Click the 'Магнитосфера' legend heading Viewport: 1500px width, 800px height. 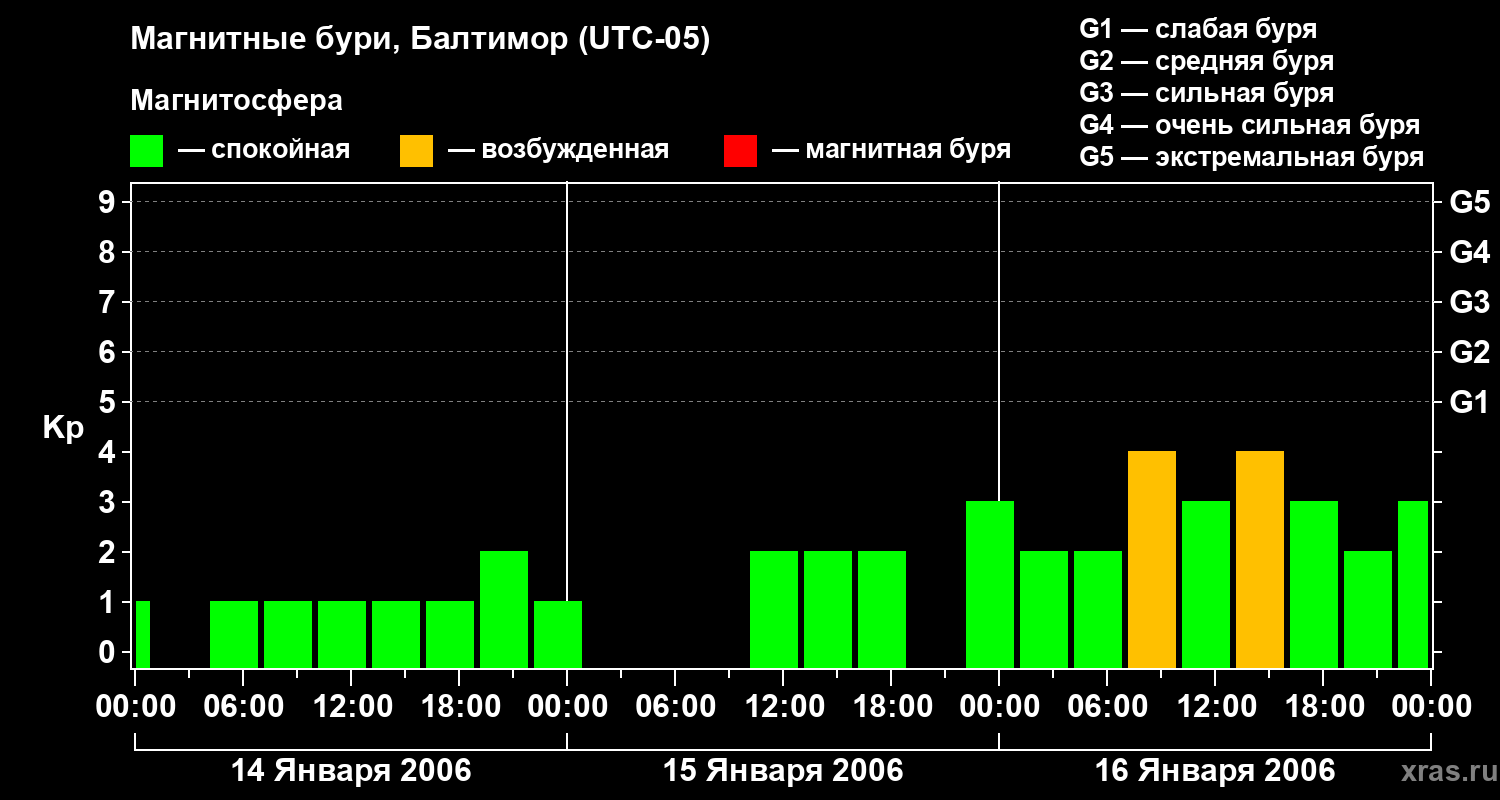pyautogui.click(x=236, y=101)
